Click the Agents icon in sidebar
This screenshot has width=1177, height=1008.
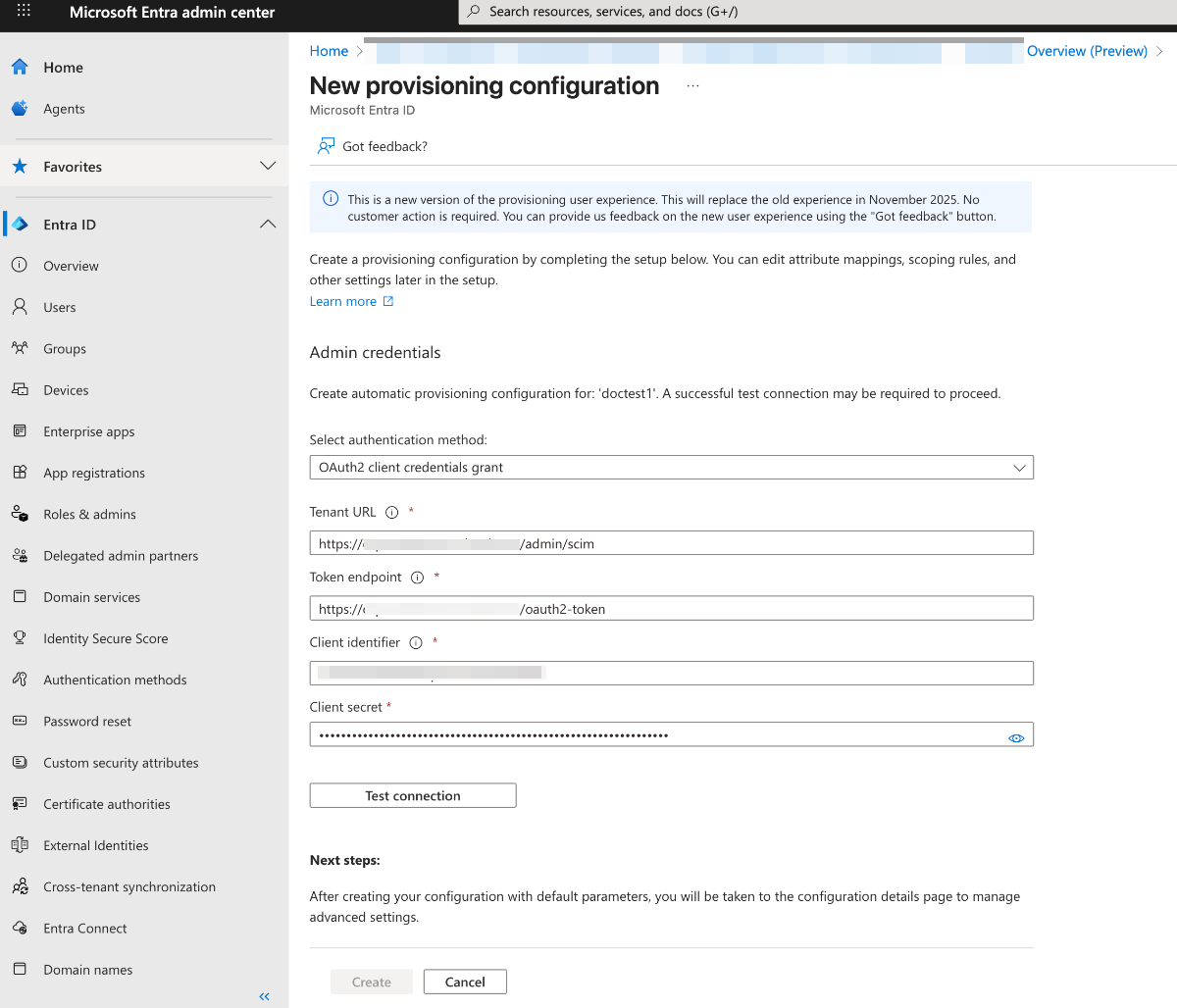(20, 109)
